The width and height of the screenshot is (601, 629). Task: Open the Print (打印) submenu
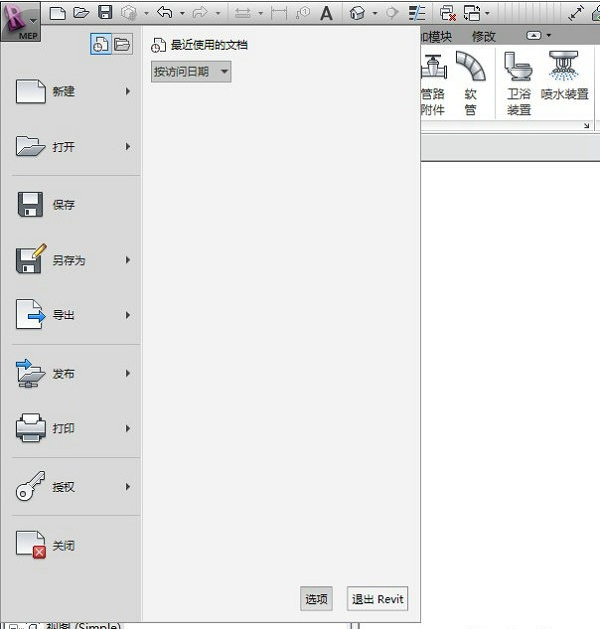pos(73,428)
